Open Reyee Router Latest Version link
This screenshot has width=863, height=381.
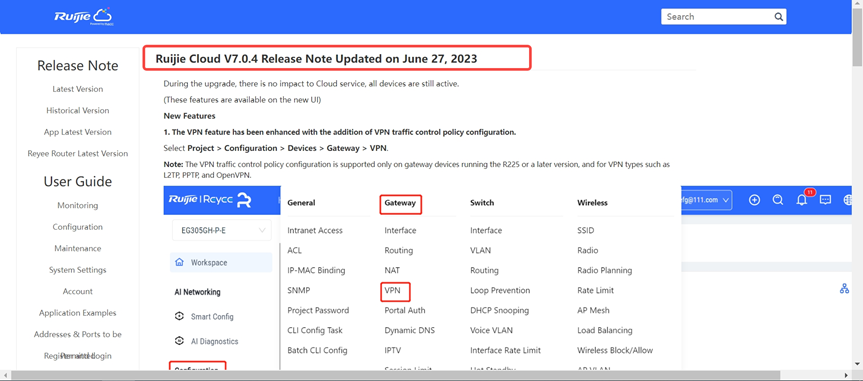pos(78,154)
